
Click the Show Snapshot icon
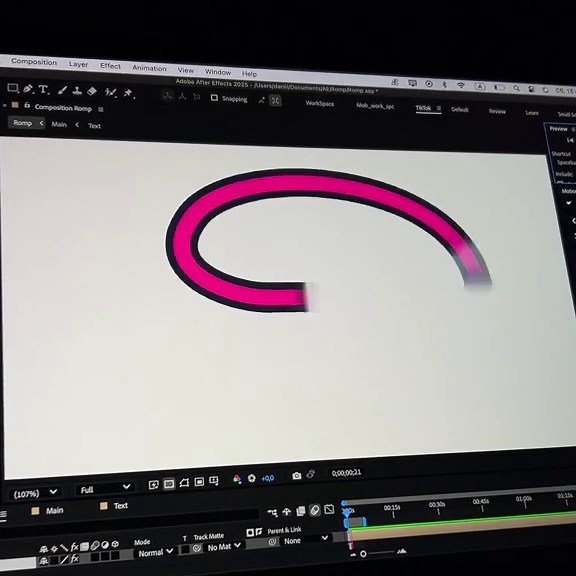click(x=311, y=474)
